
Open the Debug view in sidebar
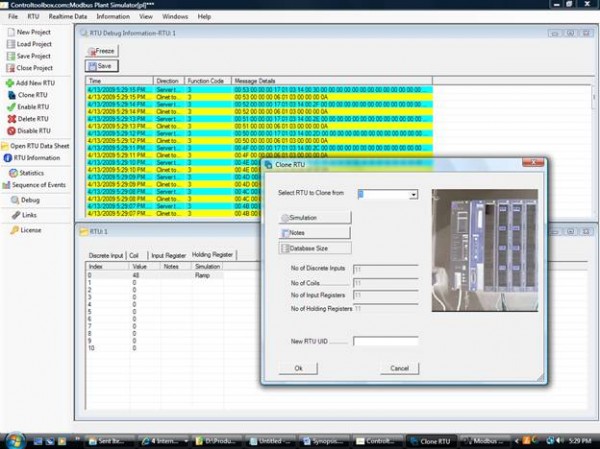12,200
